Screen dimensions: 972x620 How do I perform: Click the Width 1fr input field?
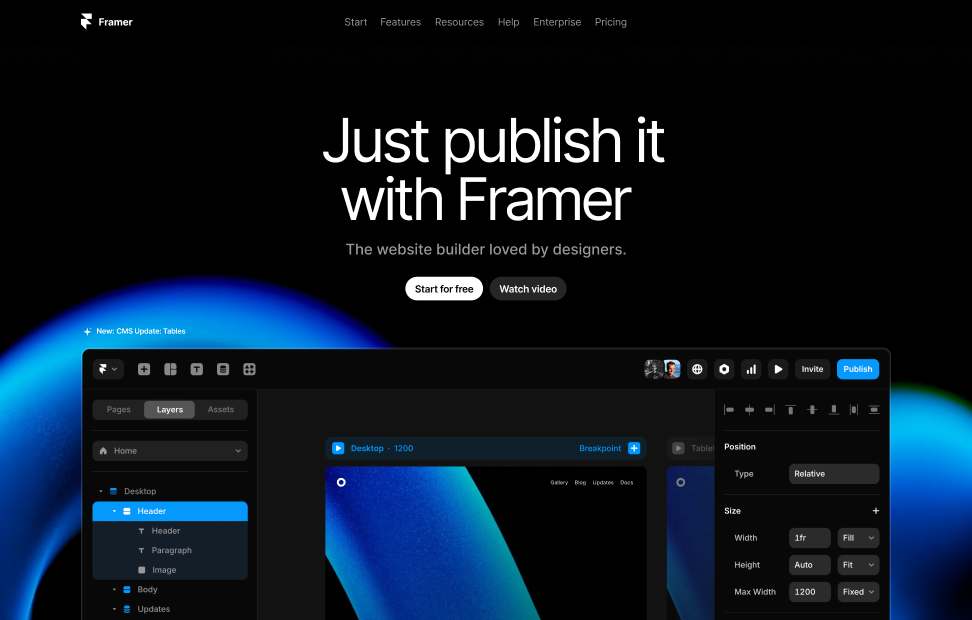[x=810, y=538]
